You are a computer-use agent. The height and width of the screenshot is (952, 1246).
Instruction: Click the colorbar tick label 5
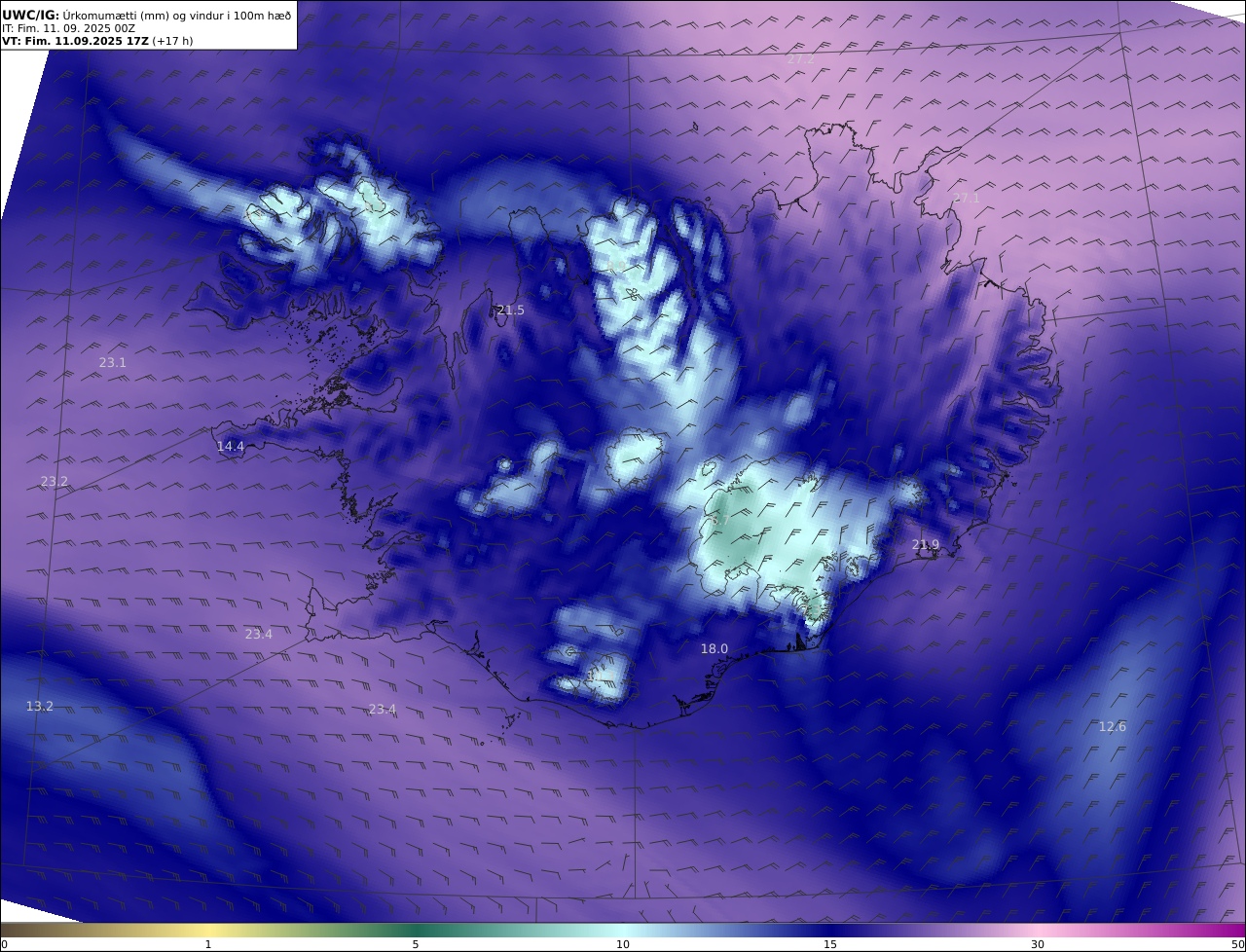click(x=416, y=944)
